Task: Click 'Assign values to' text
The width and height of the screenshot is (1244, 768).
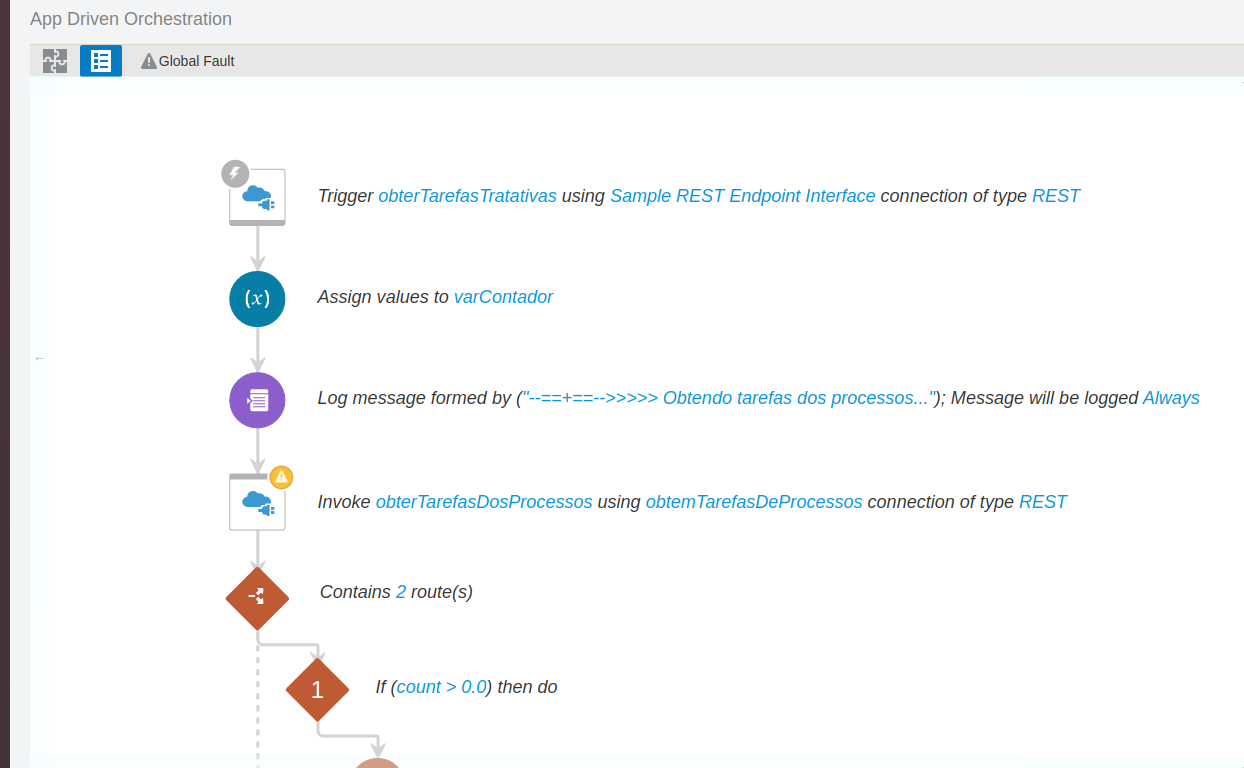Action: coord(383,297)
